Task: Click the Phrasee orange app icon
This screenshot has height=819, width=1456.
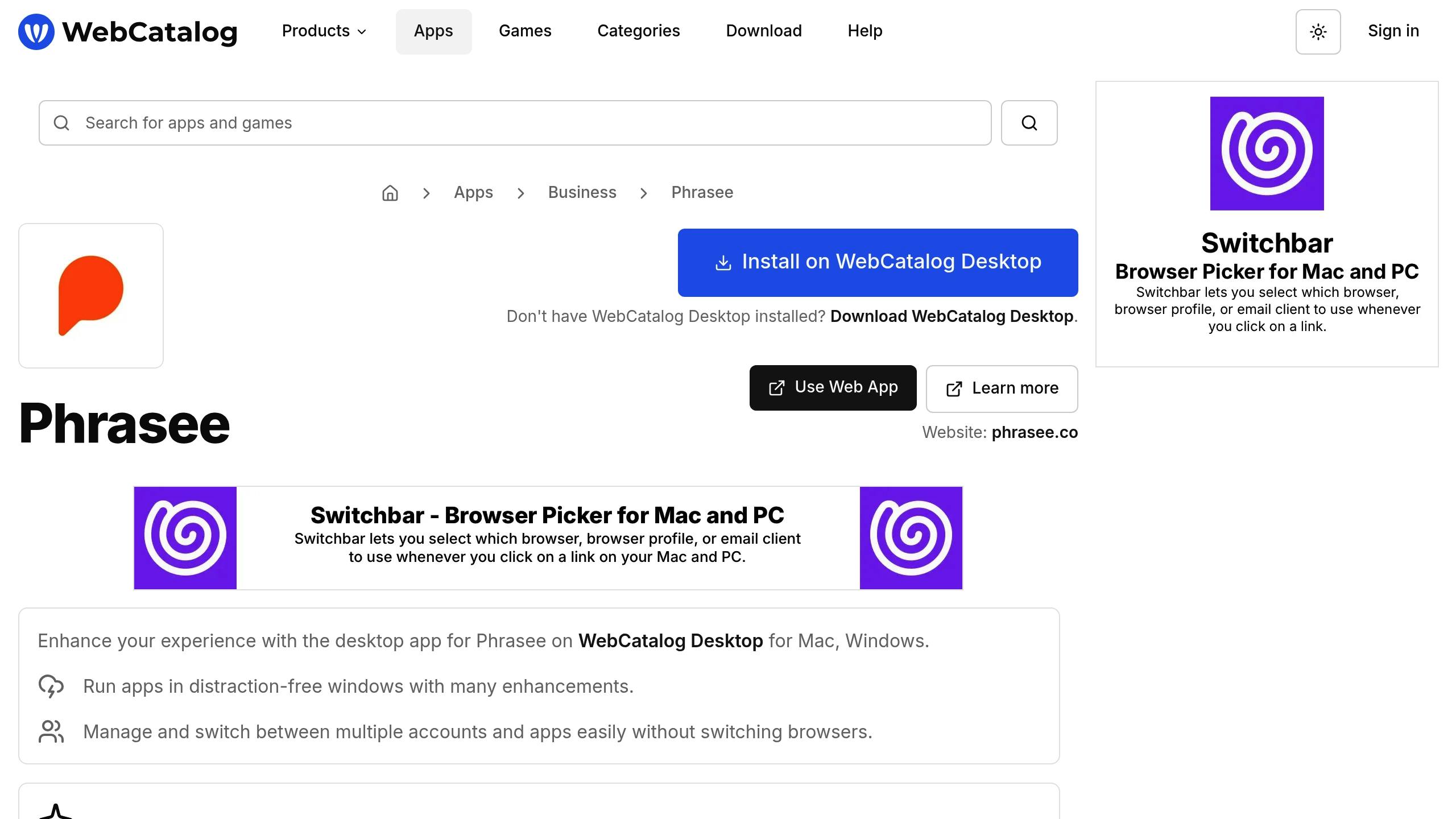Action: tap(91, 296)
